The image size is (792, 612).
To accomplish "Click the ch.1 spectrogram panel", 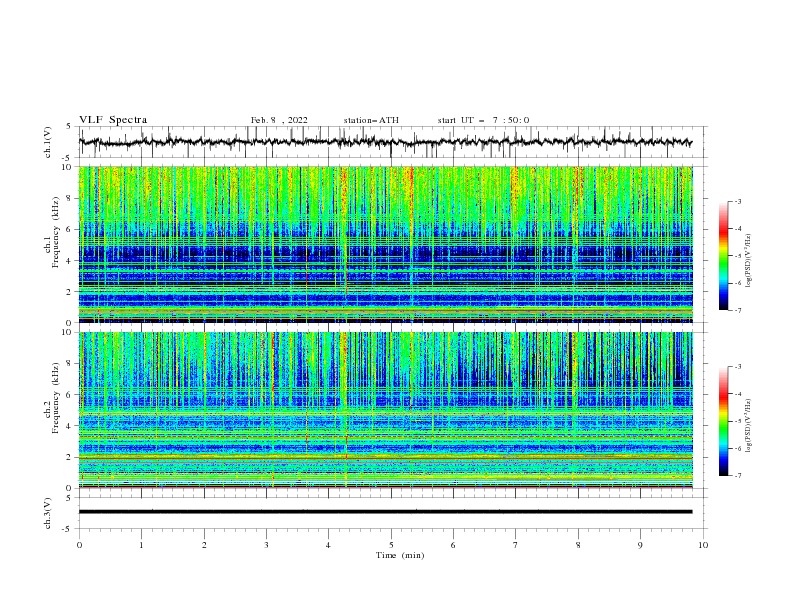I will click(385, 244).
